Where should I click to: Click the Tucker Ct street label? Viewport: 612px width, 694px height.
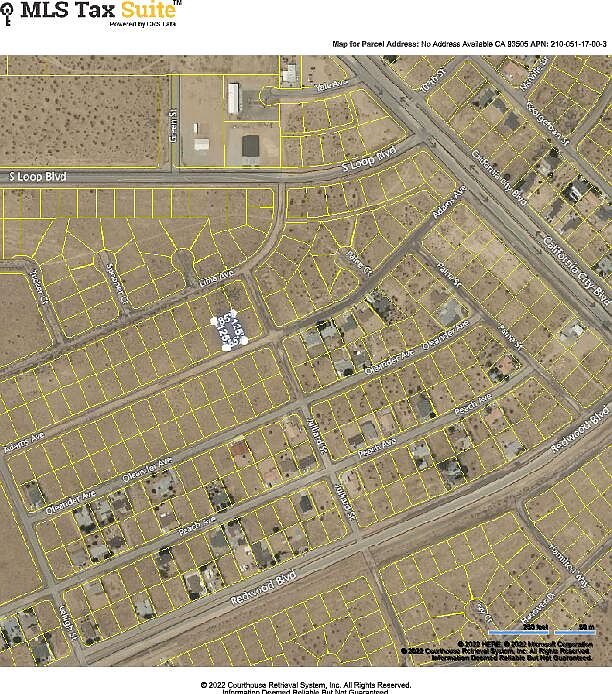pyautogui.click(x=38, y=287)
